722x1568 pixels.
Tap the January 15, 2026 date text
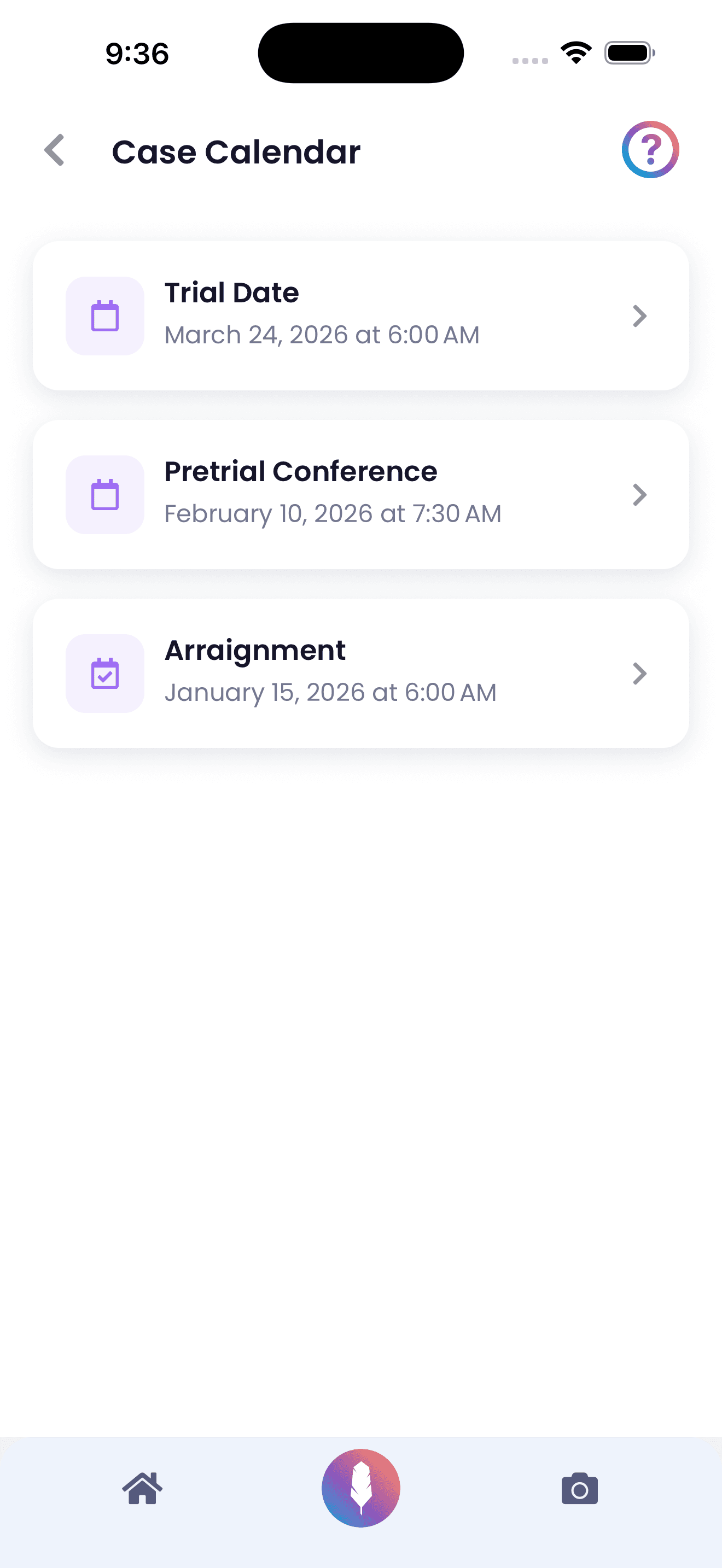(x=330, y=693)
